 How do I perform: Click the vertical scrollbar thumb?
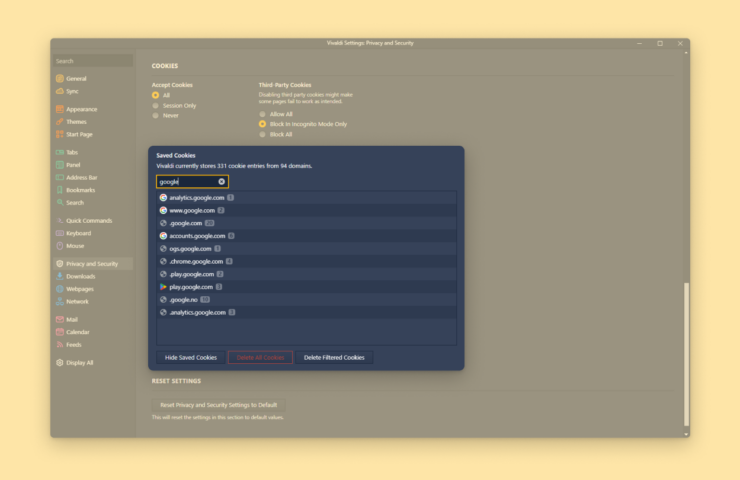(686, 354)
